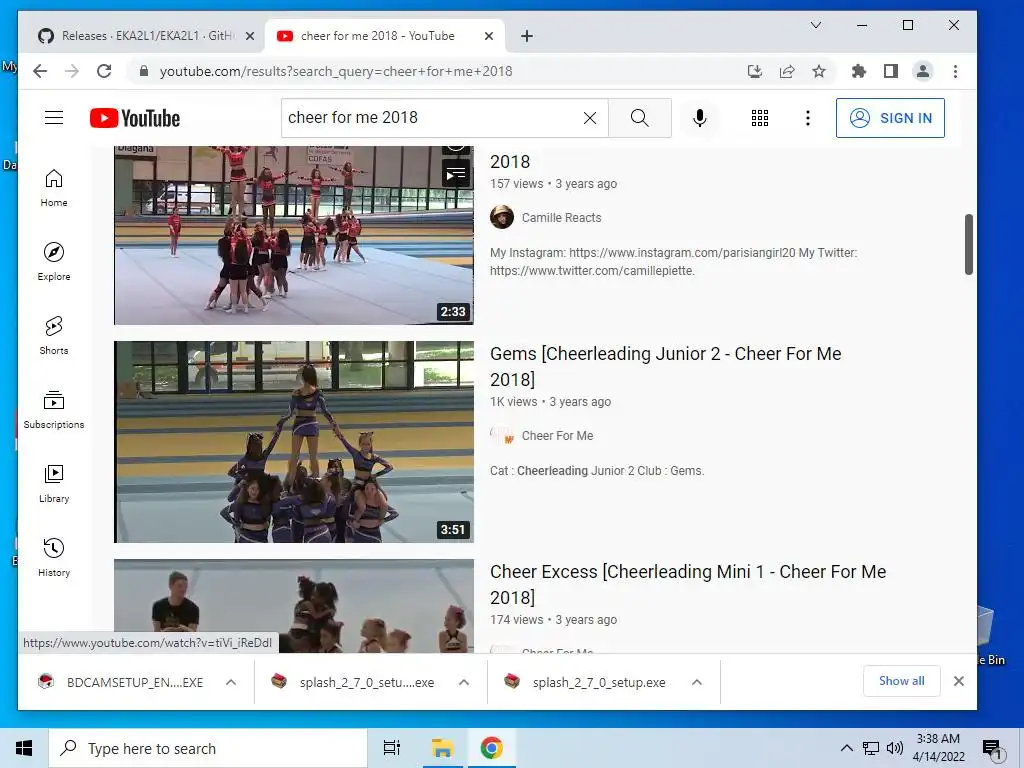This screenshot has width=1024, height=768.
Task: Open the YouTube hamburger guide menu
Action: coord(54,118)
